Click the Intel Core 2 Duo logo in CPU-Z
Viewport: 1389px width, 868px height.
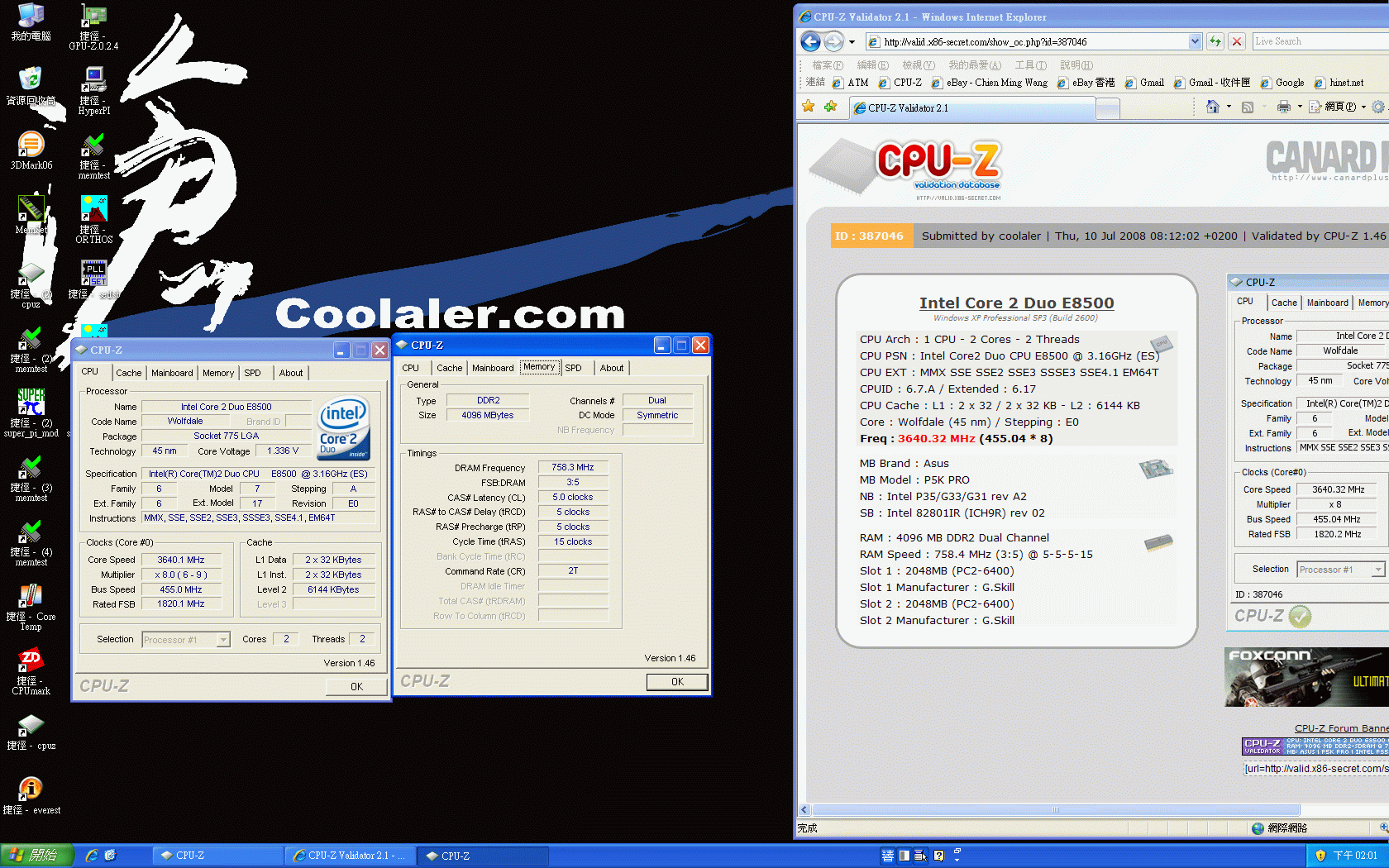point(343,429)
